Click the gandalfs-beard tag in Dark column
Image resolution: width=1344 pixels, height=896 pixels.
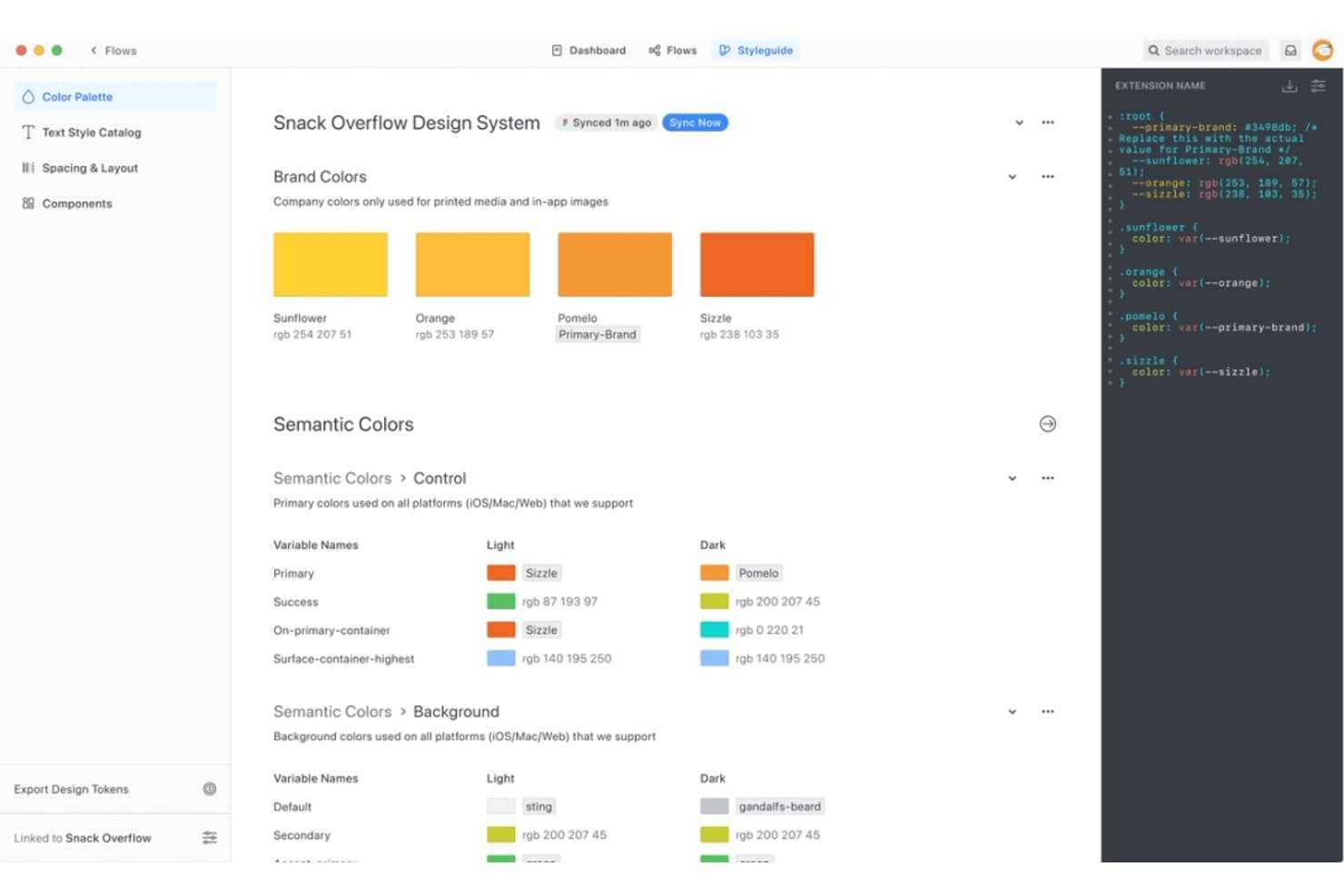pyautogui.click(x=779, y=806)
